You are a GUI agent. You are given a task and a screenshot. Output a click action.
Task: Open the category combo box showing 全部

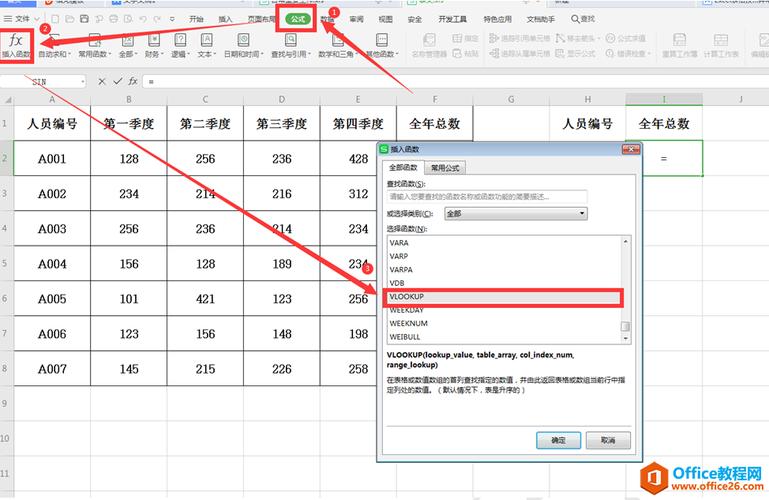point(516,213)
